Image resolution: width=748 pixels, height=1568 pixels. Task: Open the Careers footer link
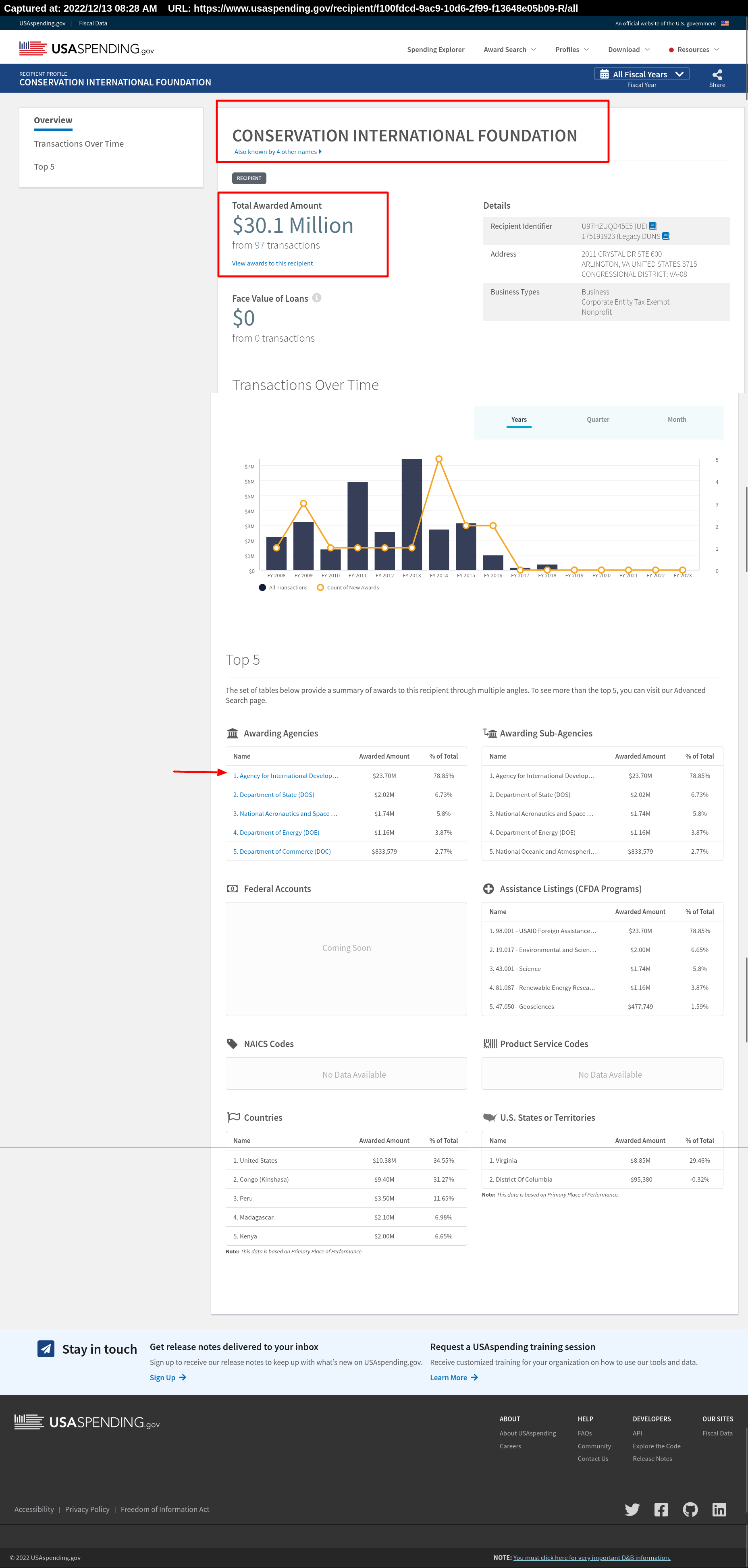click(x=510, y=1446)
